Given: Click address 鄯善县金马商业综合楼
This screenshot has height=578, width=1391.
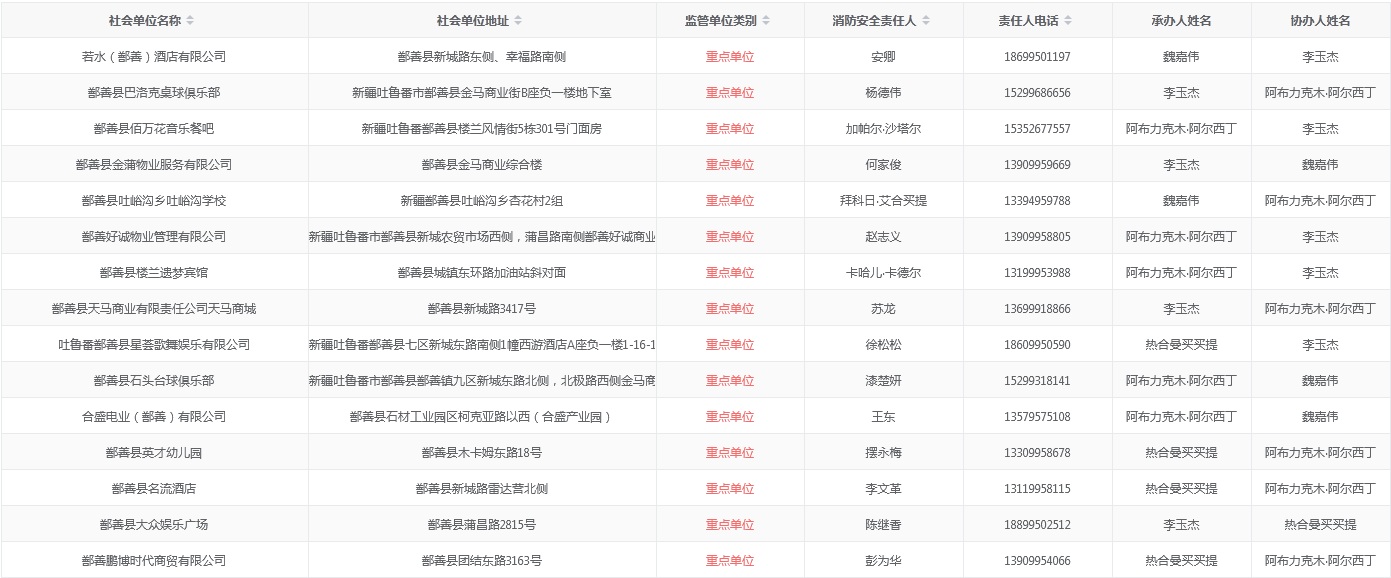Looking at the screenshot, I should (482, 165).
